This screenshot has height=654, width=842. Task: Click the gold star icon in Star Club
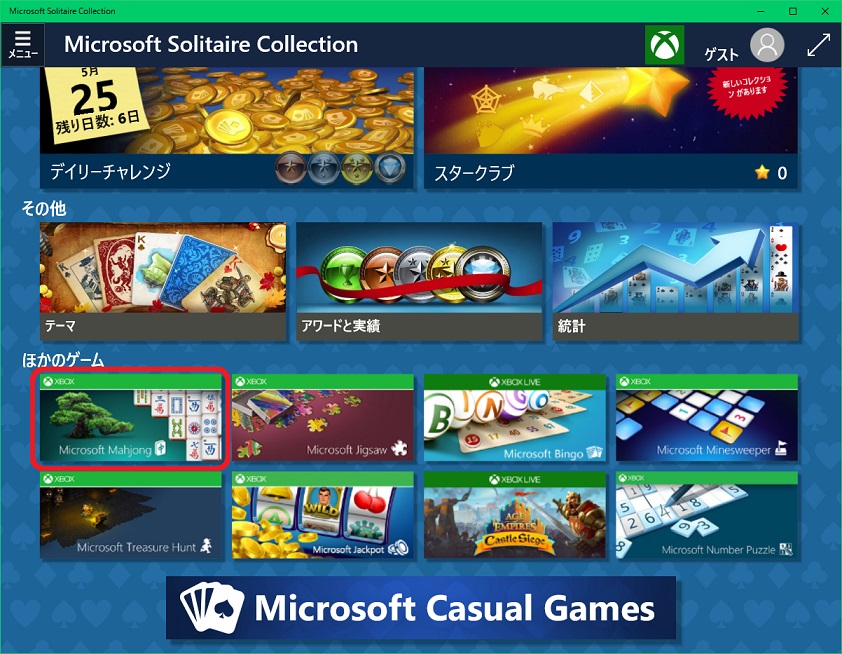762,172
